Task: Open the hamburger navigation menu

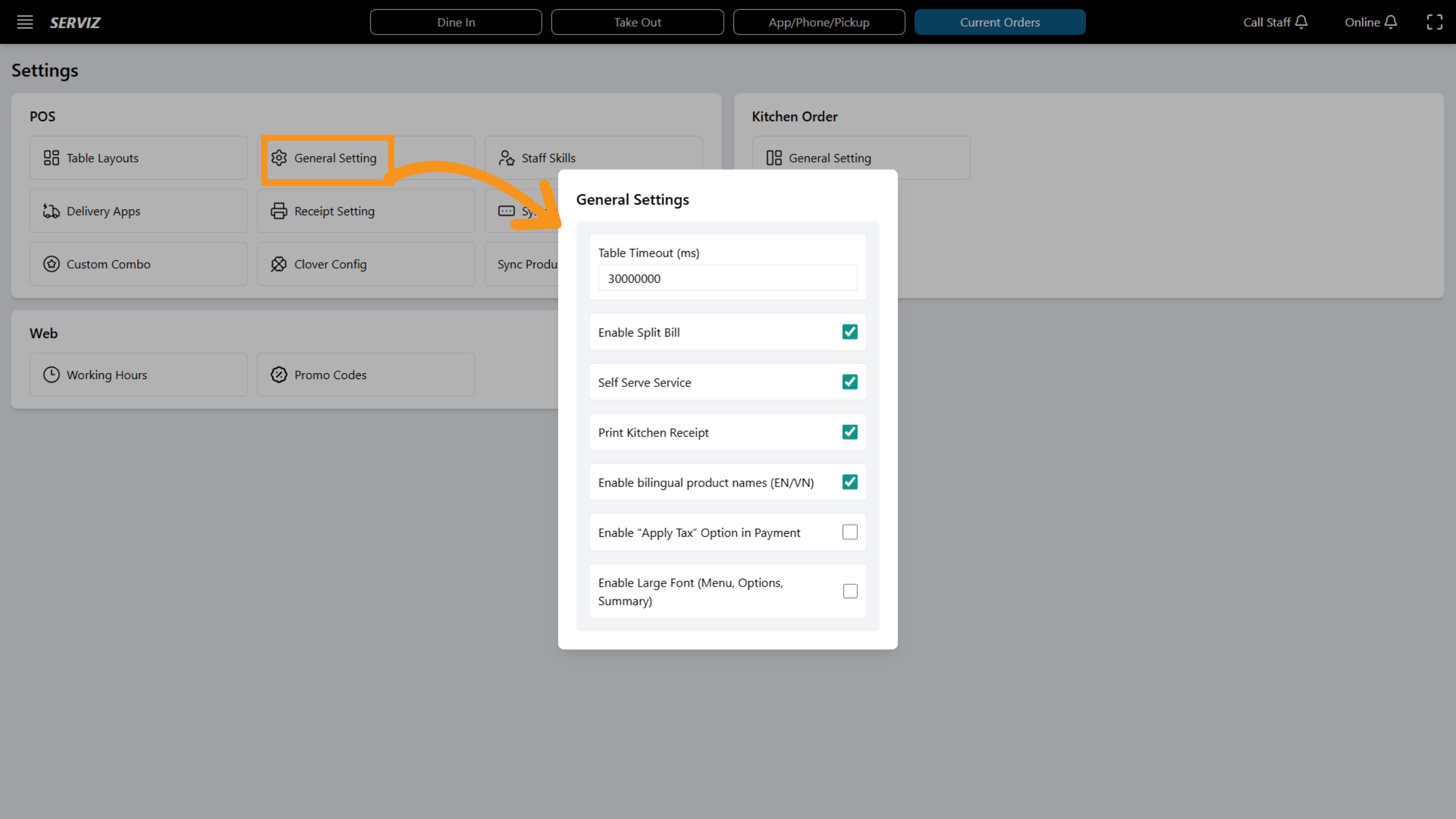Action: [x=24, y=22]
